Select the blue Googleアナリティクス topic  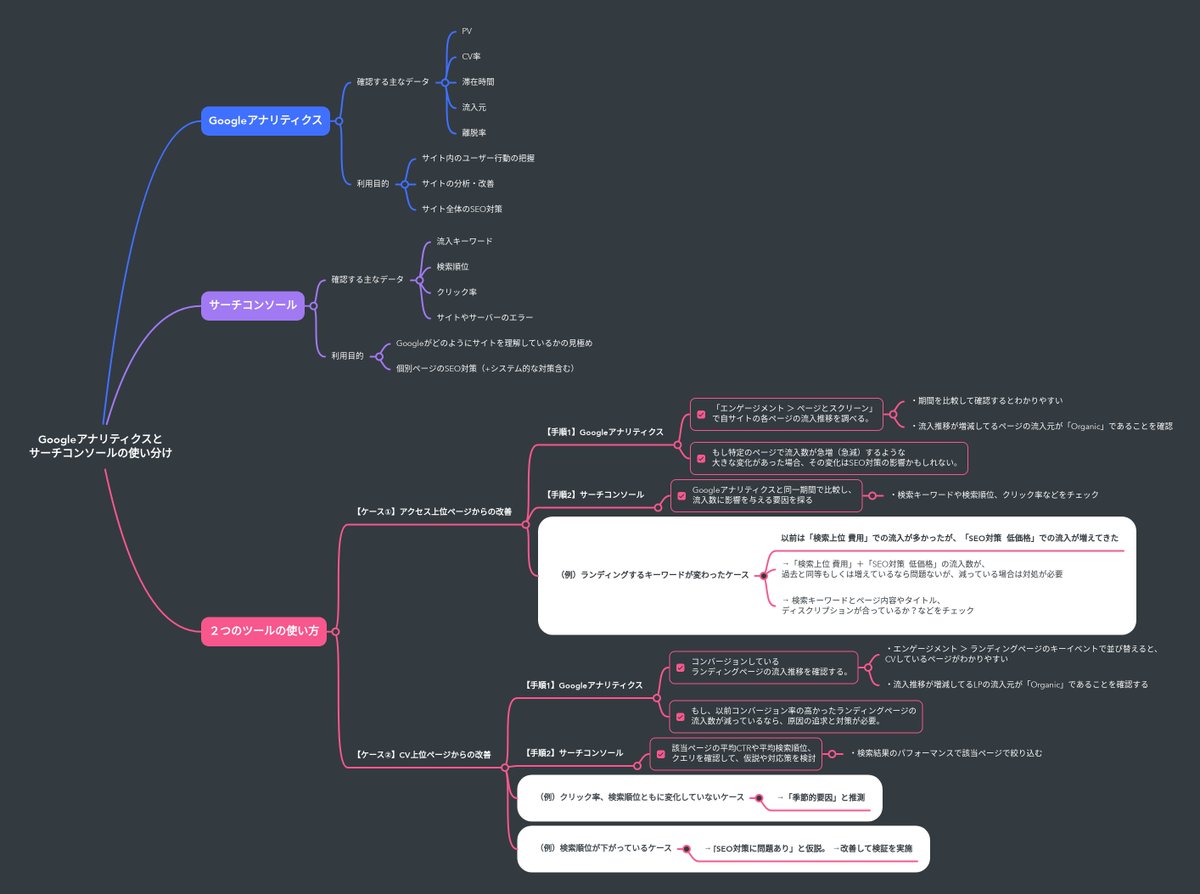point(265,120)
